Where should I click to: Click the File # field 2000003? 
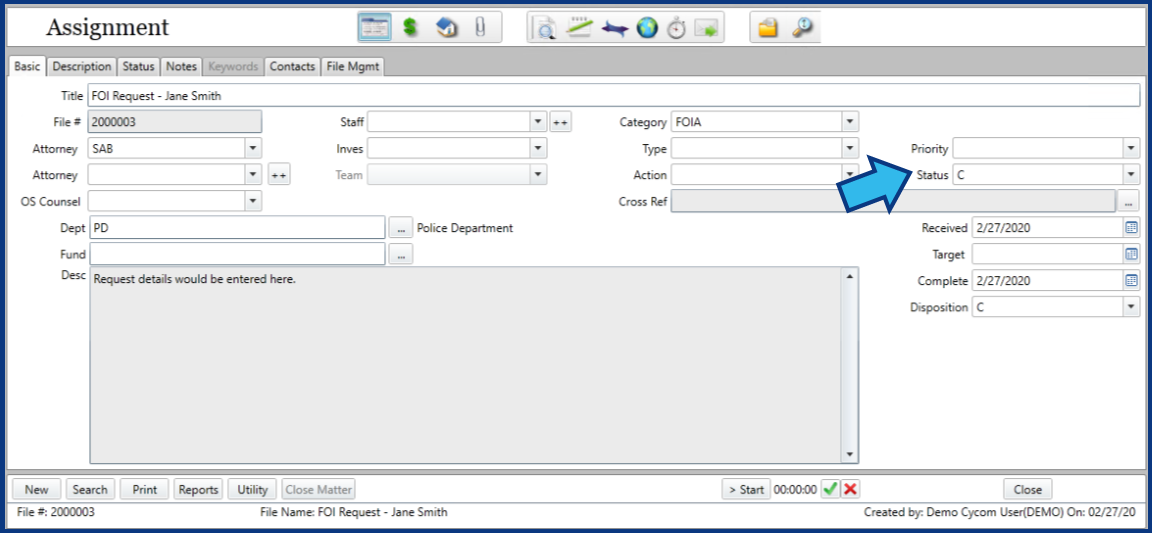[x=174, y=122]
